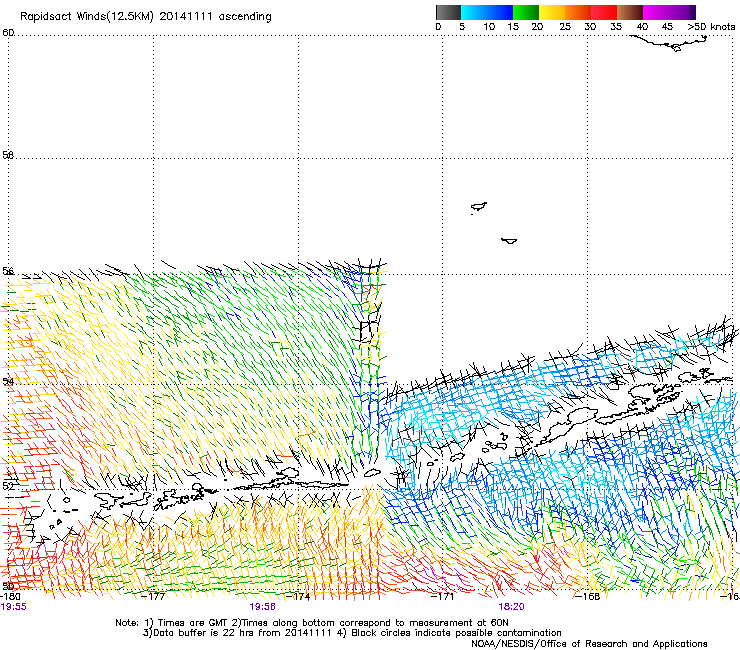Click the purple 18:20 swath time label
Viewport: 740px width, 650px height.
[512, 607]
